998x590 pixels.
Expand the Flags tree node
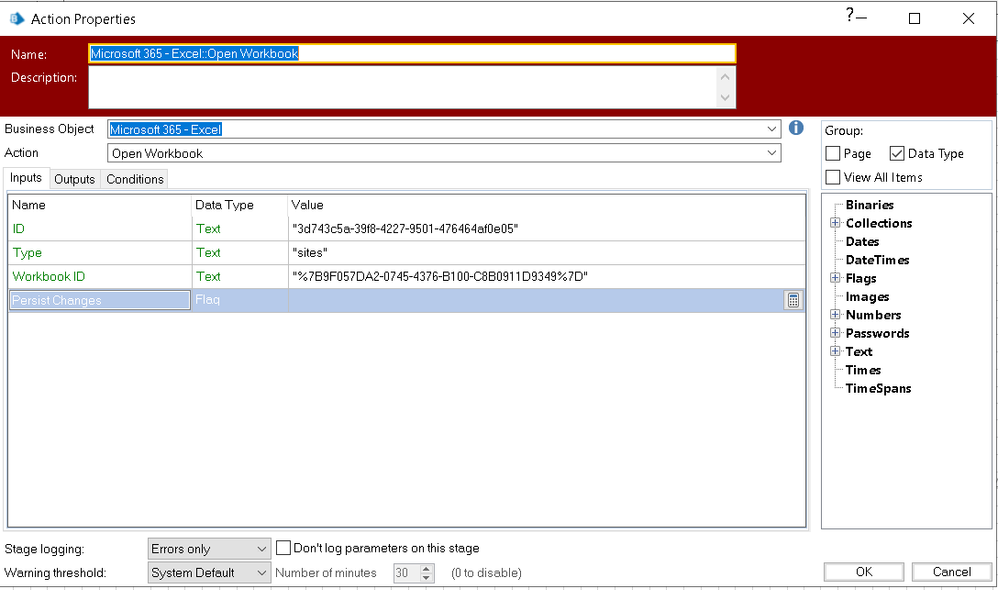tap(835, 278)
